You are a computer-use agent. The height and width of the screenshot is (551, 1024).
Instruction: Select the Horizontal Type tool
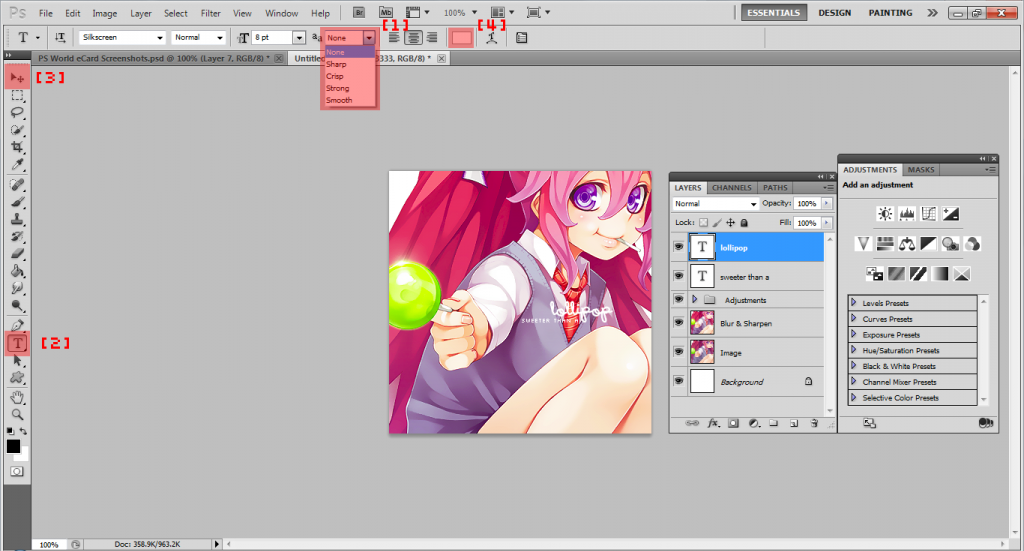(17, 343)
